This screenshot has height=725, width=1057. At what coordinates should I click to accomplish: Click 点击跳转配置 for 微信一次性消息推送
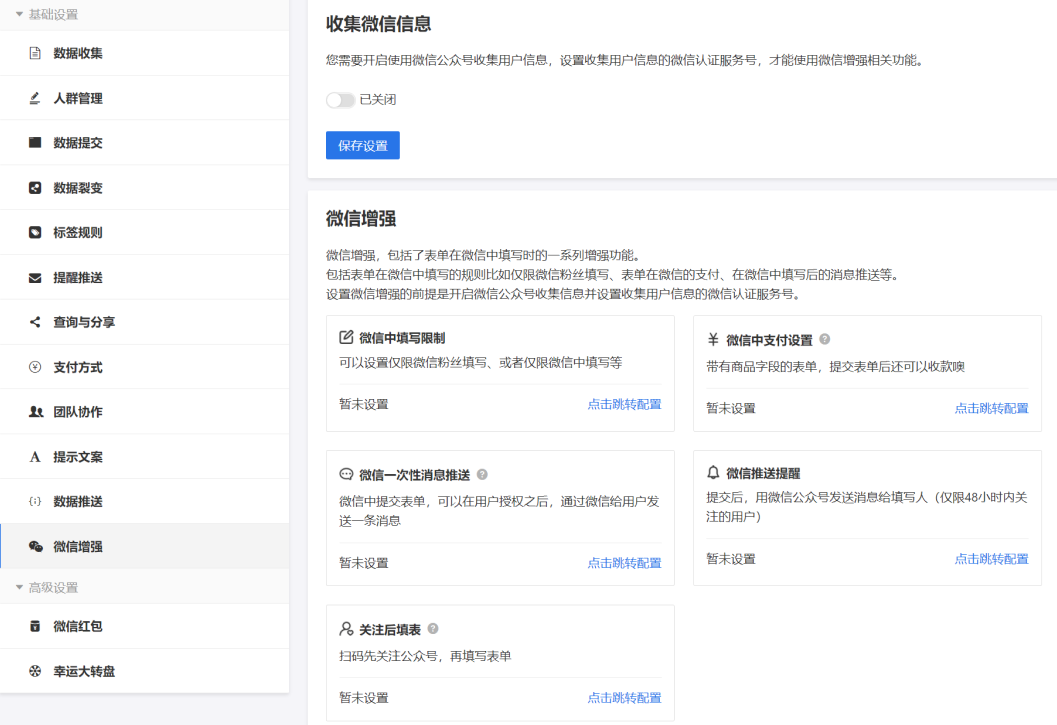624,562
